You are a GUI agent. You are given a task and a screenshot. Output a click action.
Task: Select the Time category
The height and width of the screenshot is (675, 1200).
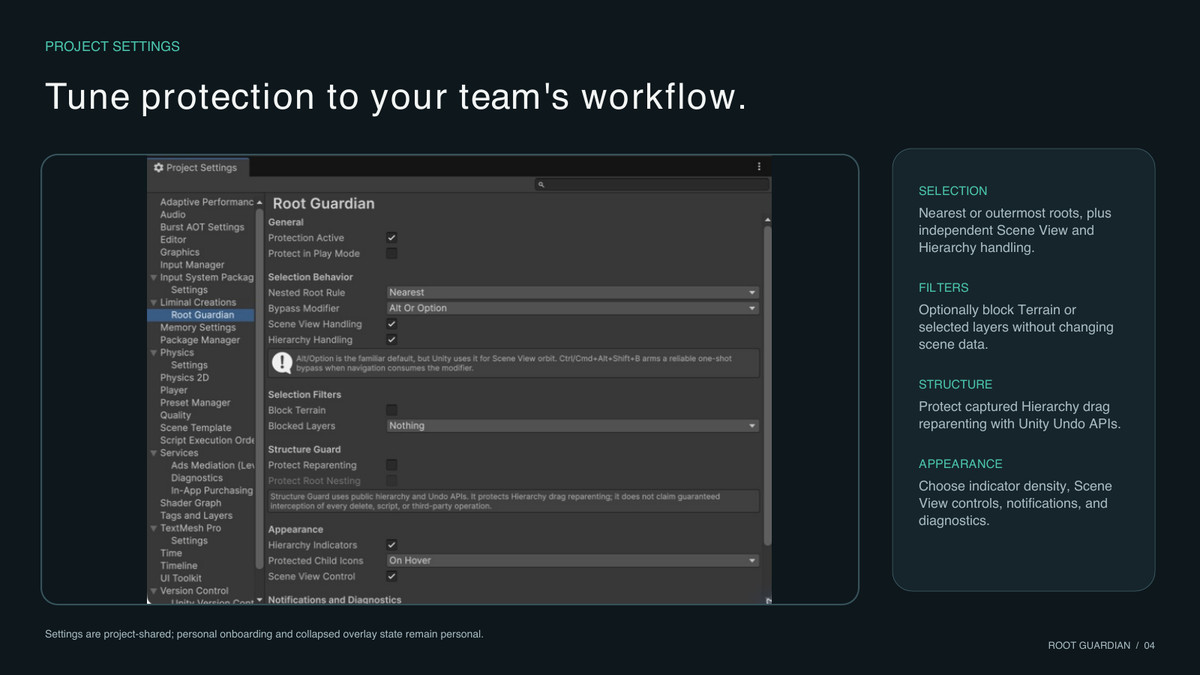pos(171,553)
